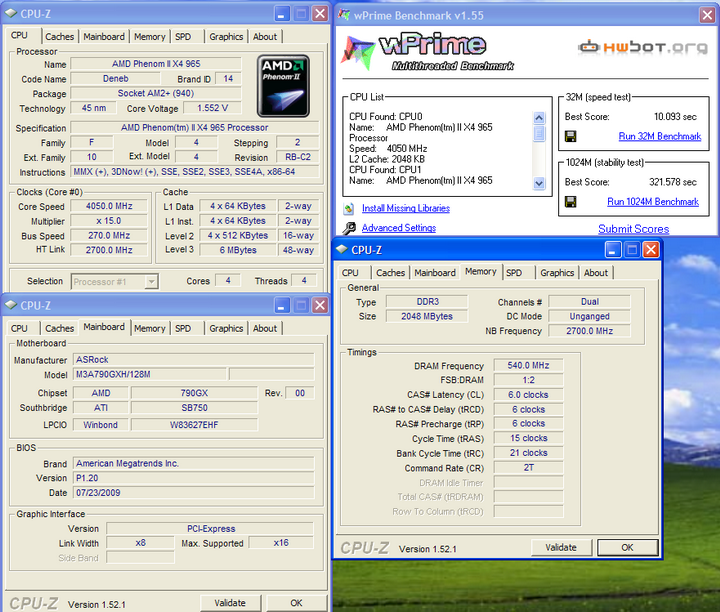
Task: Click Validate in the Memory window
Action: coord(561,547)
